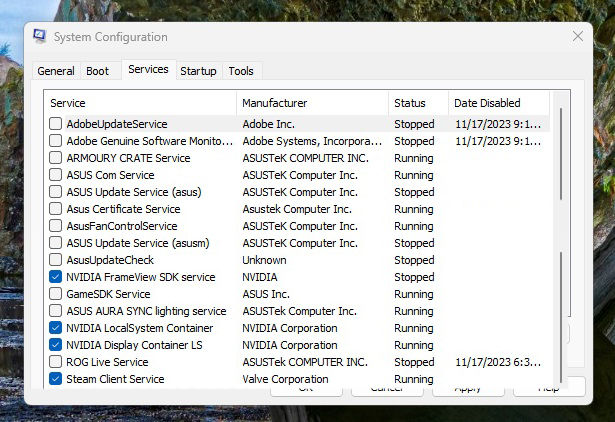Screen dimensions: 615x422
Task: Click the NVIDIA manufacturer cell of FrameView
Action: pos(260,277)
